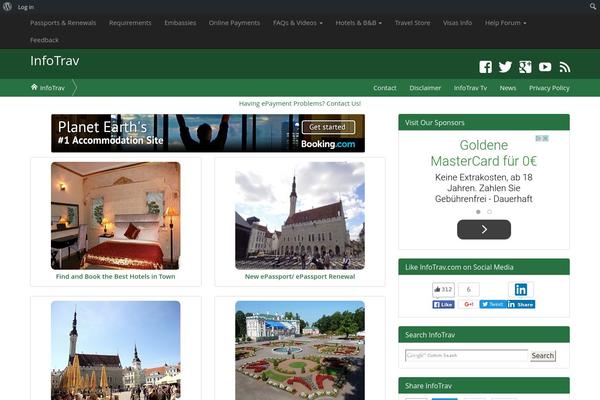The width and height of the screenshot is (600, 400).
Task: Click the Google+ count 6
Action: pos(468,290)
